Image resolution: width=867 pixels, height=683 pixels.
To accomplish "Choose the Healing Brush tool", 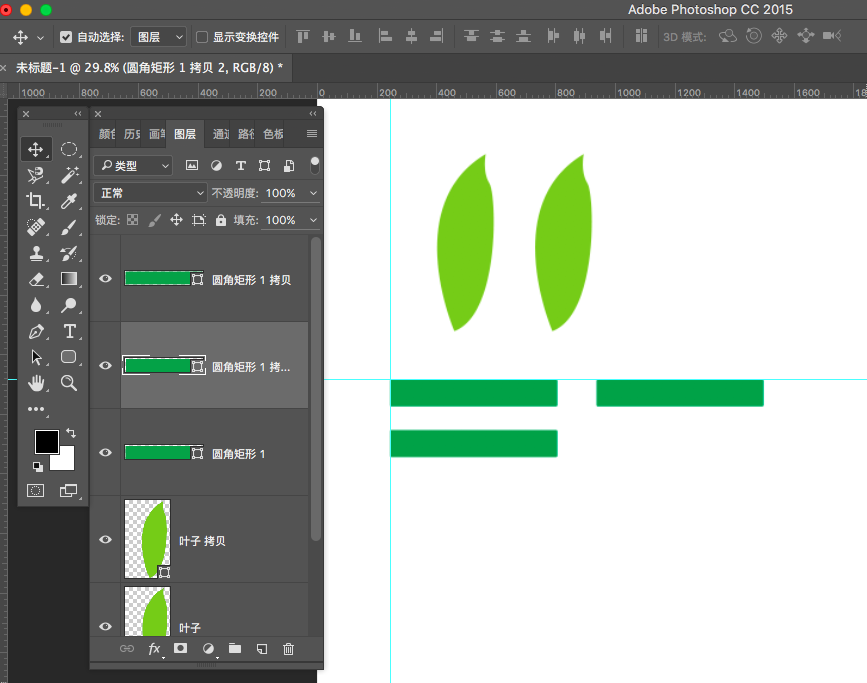I will tap(36, 227).
